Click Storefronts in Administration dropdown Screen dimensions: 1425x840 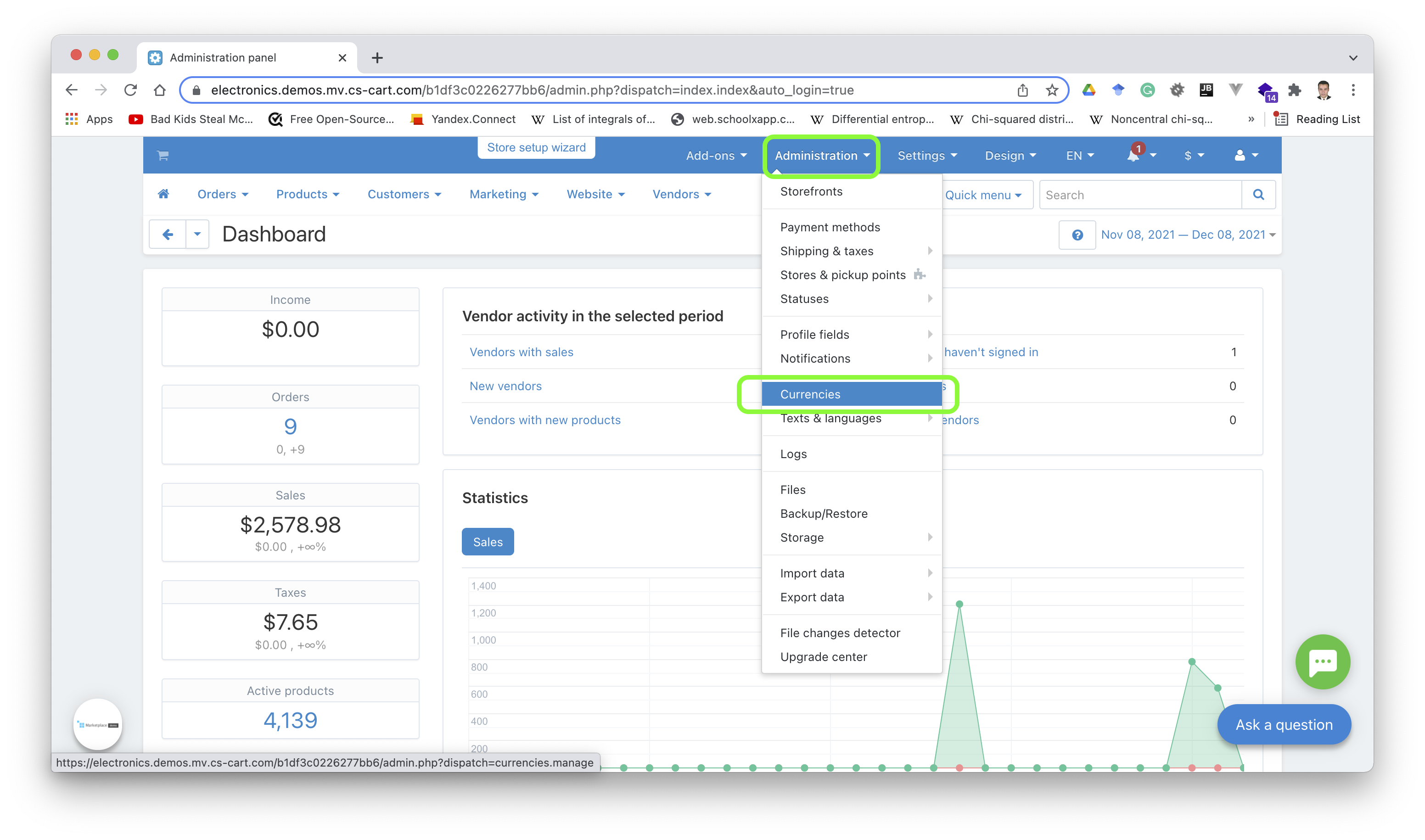click(811, 191)
